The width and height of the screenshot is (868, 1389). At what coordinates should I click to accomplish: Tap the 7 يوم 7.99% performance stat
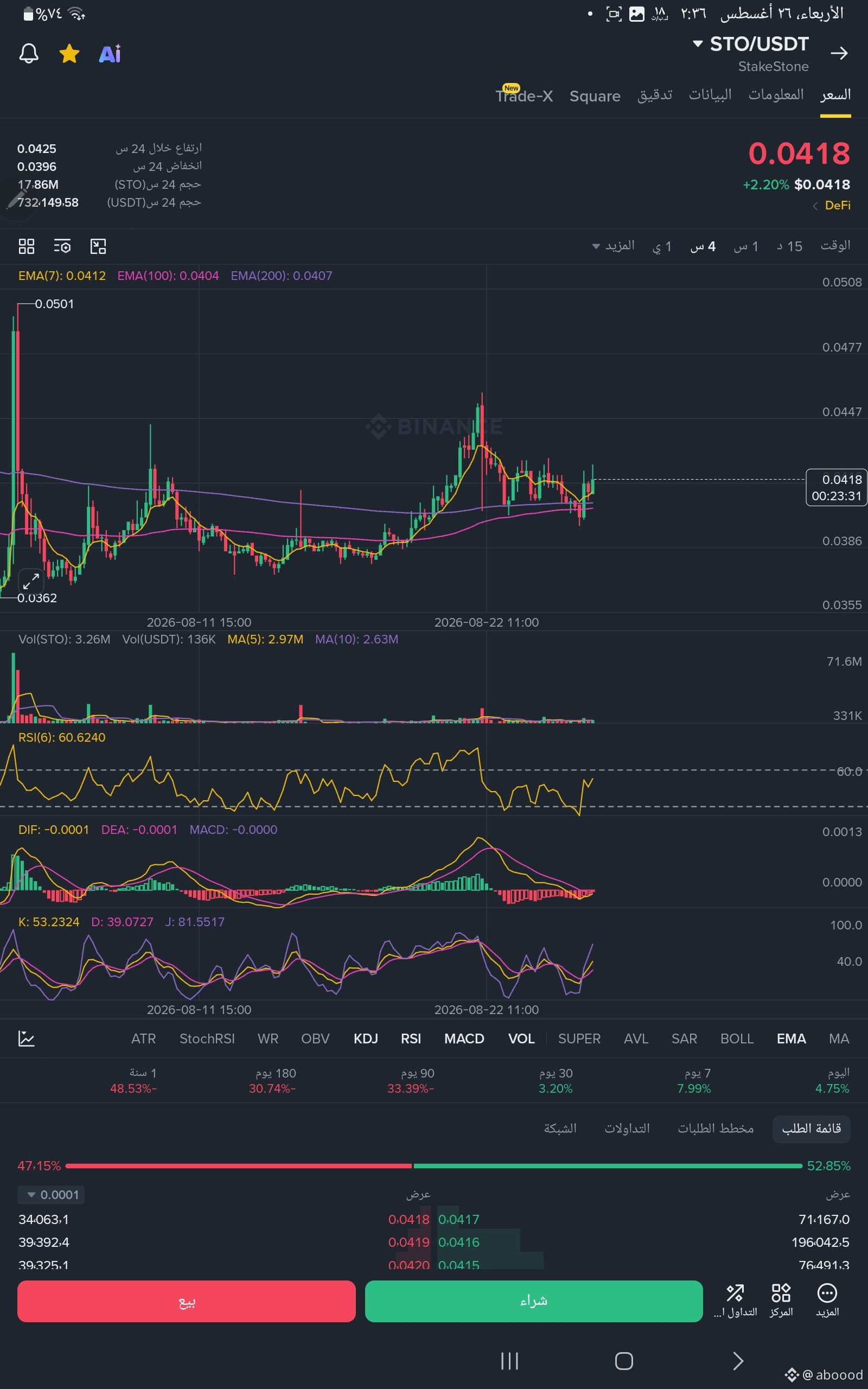coord(694,1081)
